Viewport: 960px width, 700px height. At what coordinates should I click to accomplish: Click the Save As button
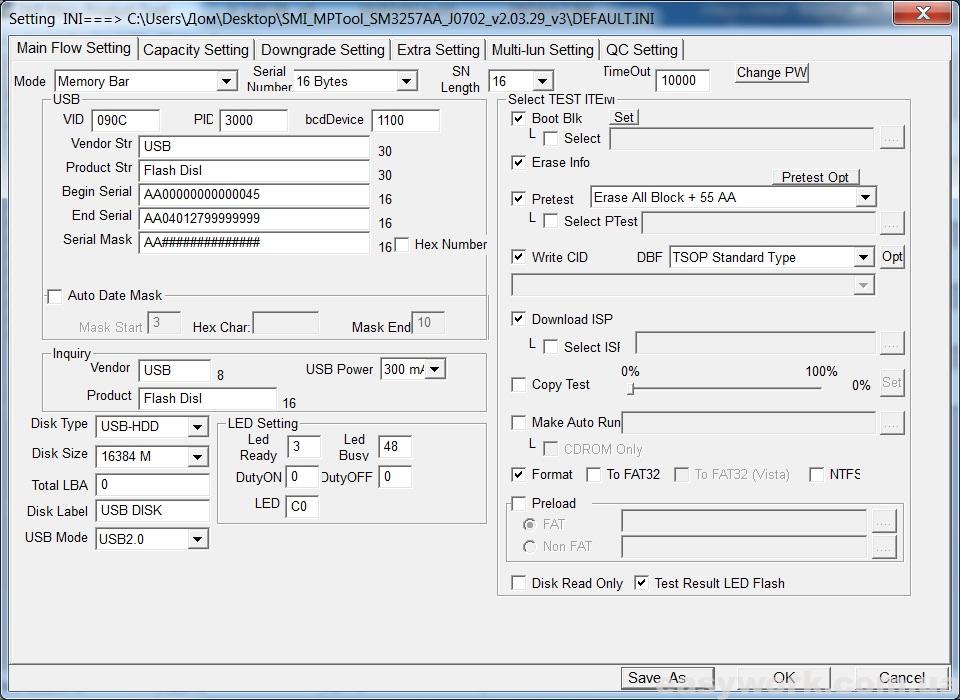point(667,677)
